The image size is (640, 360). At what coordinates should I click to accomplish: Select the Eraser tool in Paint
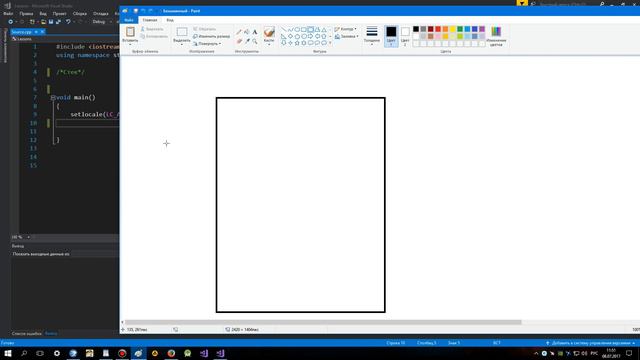point(239,41)
